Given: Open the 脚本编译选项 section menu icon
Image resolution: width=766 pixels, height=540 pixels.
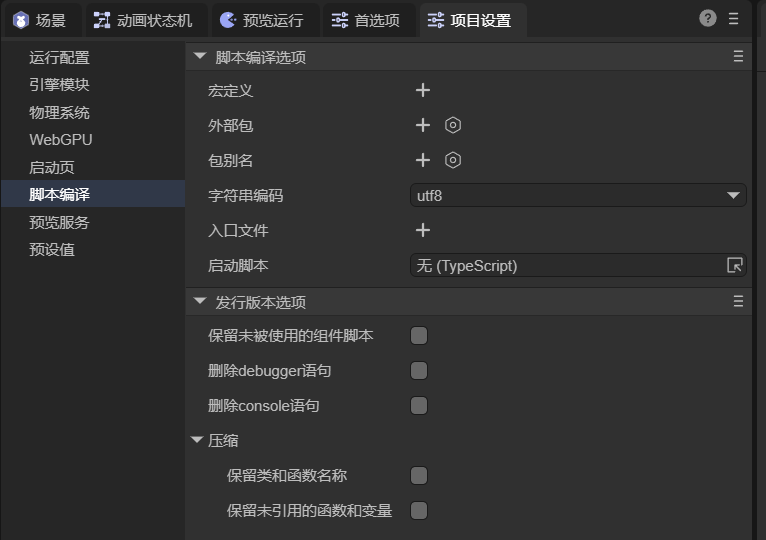Looking at the screenshot, I should click(x=738, y=57).
